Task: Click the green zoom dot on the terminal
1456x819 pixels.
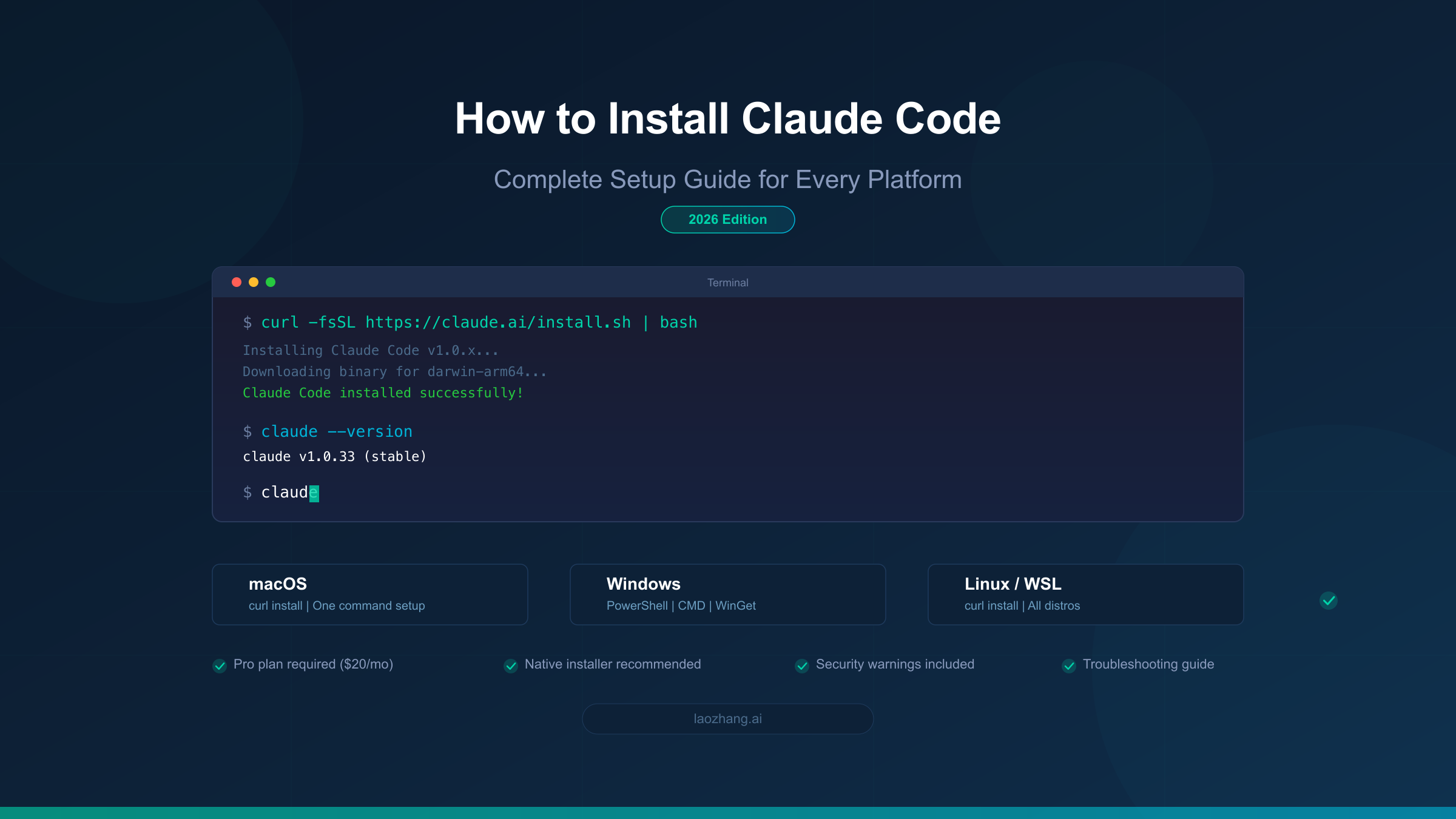Action: [x=271, y=281]
